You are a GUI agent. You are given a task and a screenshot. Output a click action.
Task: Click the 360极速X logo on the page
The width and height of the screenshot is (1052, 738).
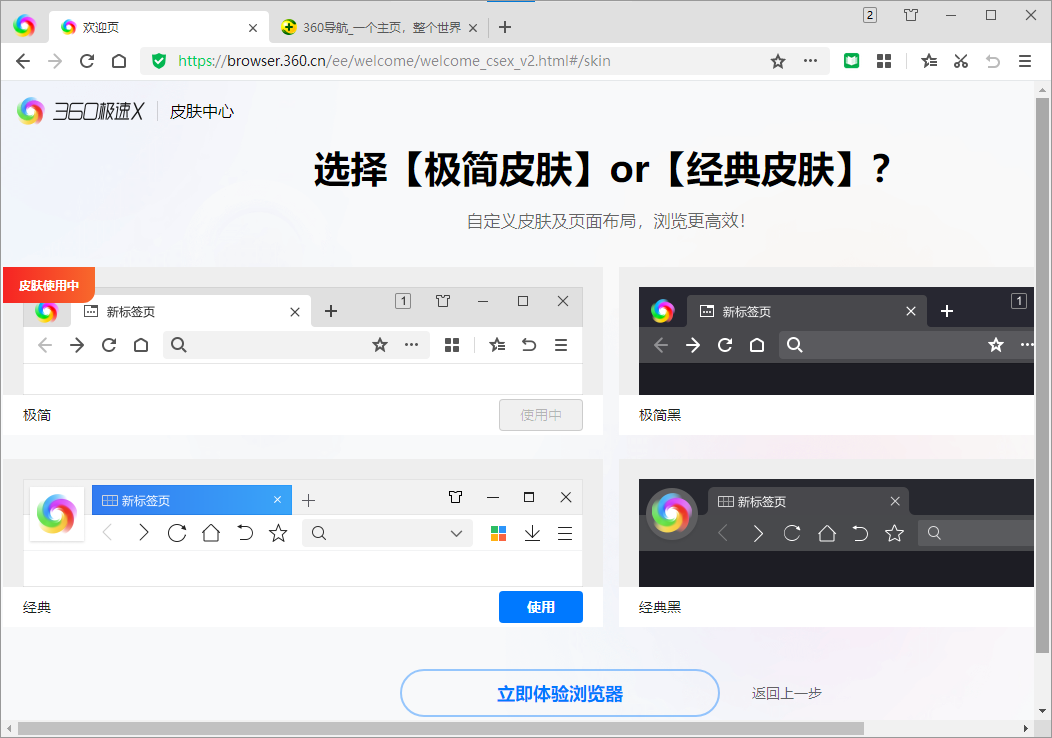81,111
